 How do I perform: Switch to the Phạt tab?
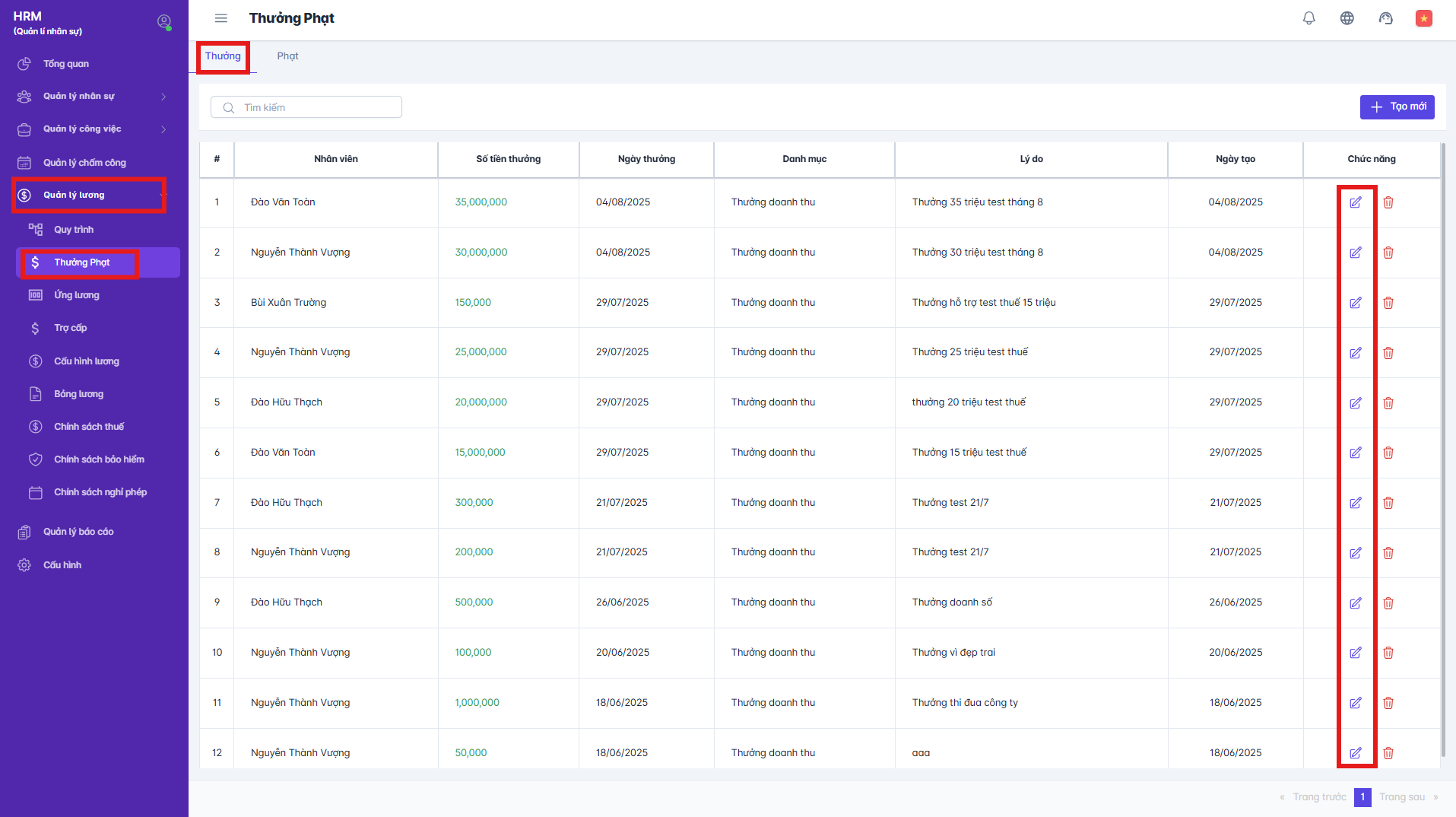coord(287,56)
